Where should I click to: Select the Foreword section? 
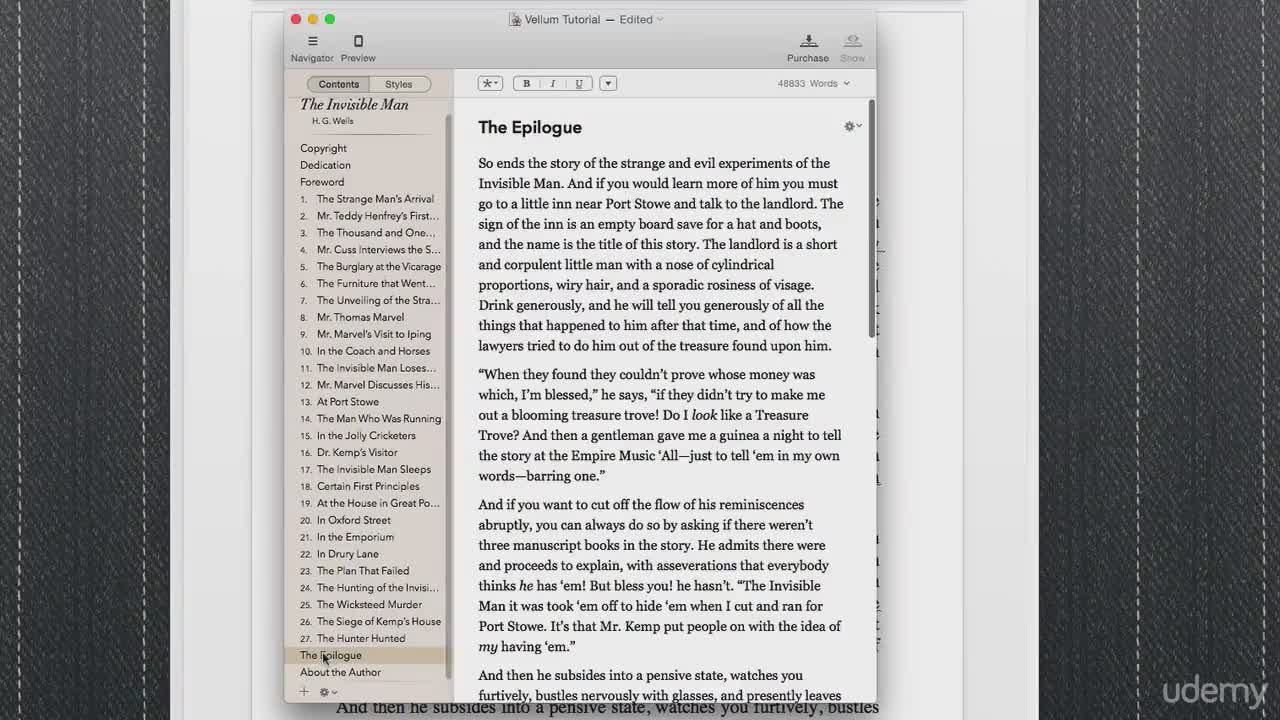coord(322,182)
